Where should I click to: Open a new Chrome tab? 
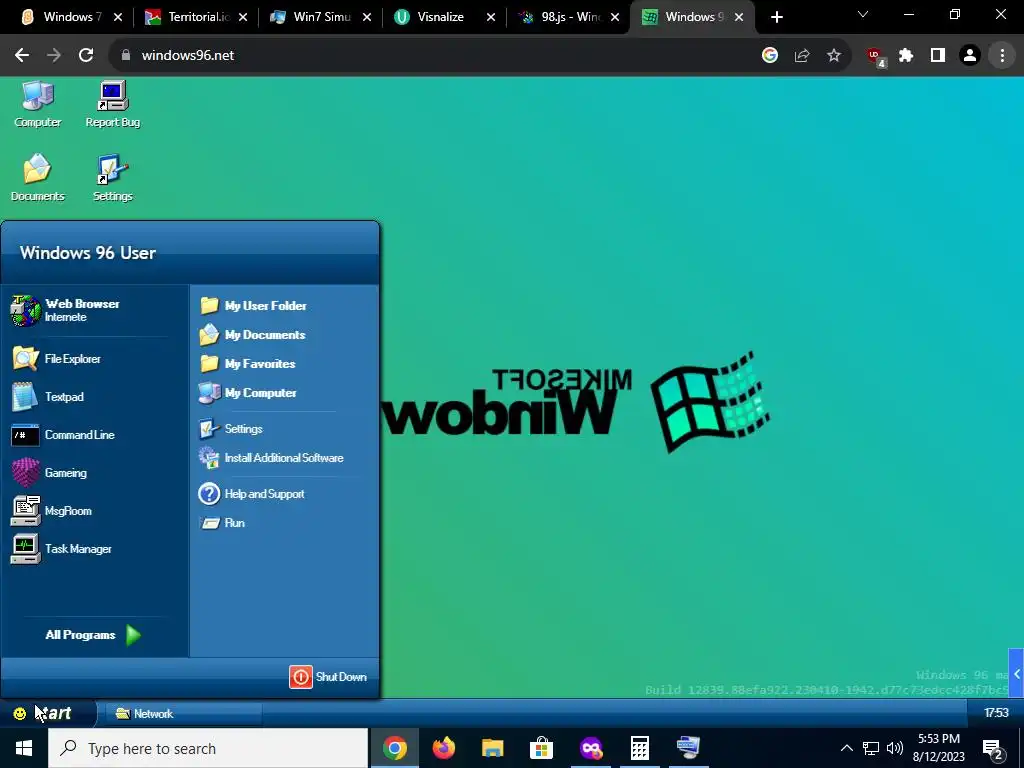coord(776,17)
